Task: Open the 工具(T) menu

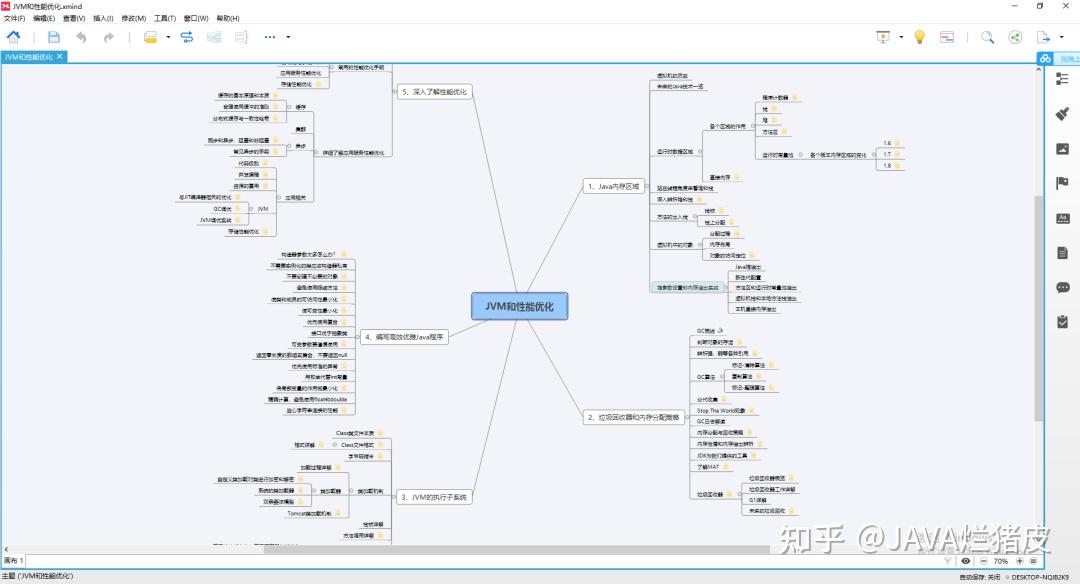Action: coord(165,19)
